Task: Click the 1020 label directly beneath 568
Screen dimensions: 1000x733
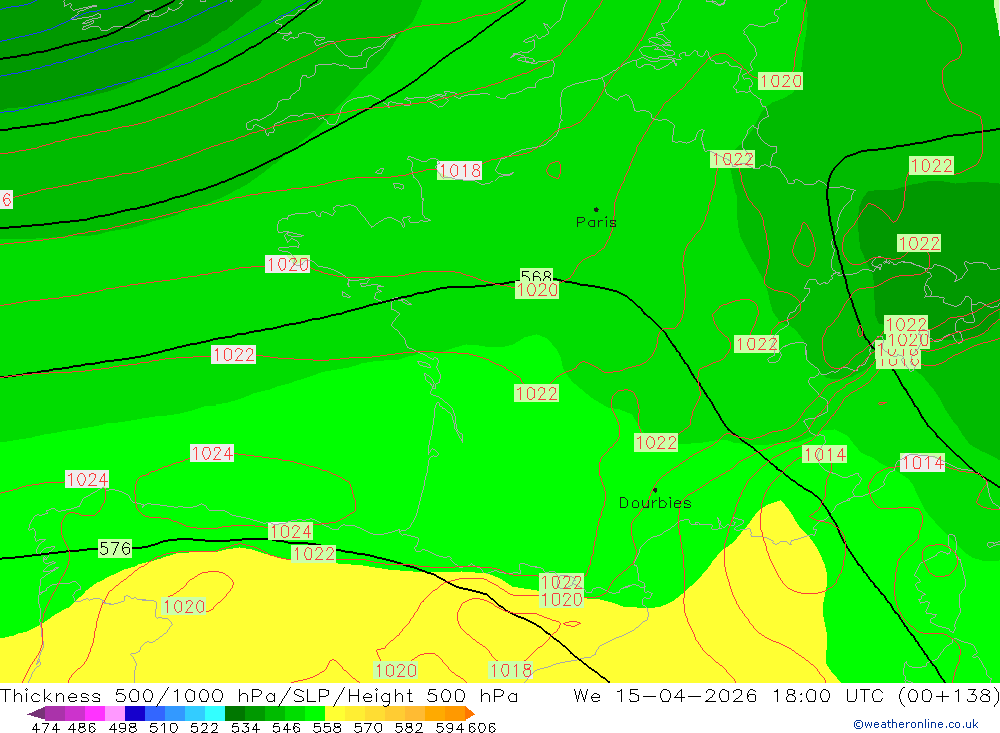Action: point(537,290)
